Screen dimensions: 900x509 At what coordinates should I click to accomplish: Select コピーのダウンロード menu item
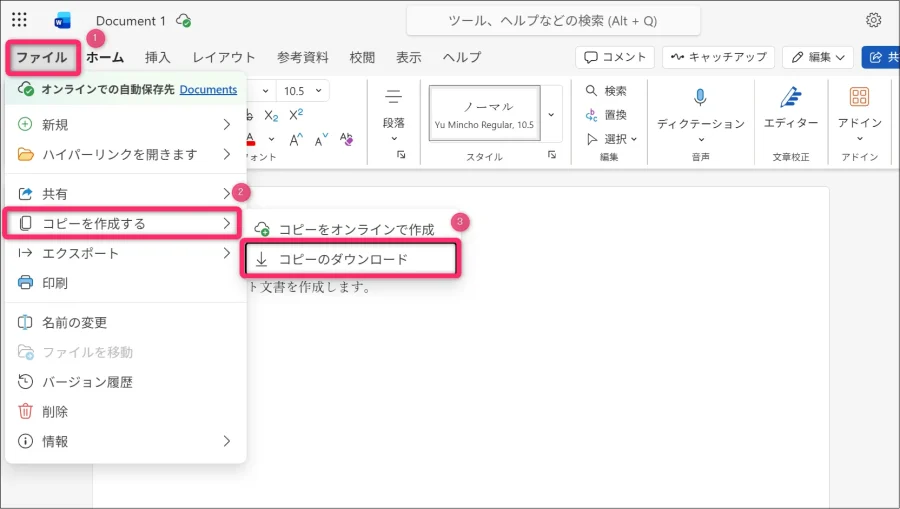[x=350, y=259]
